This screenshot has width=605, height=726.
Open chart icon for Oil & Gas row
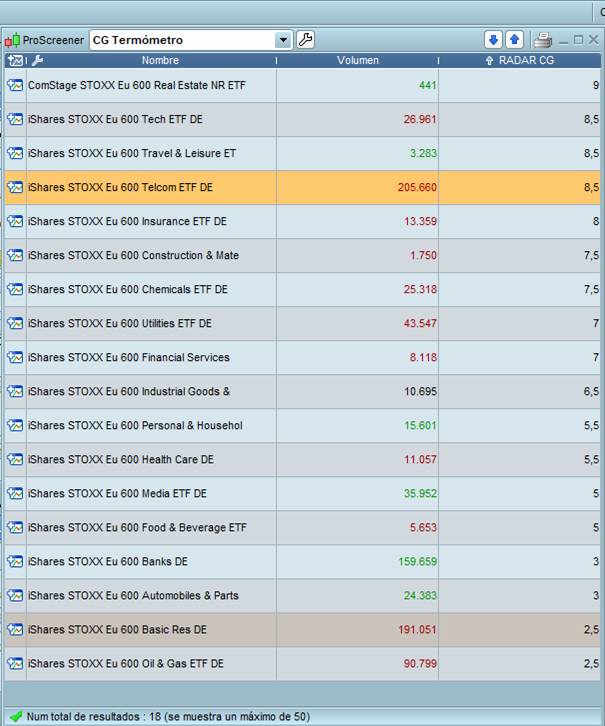(15, 663)
